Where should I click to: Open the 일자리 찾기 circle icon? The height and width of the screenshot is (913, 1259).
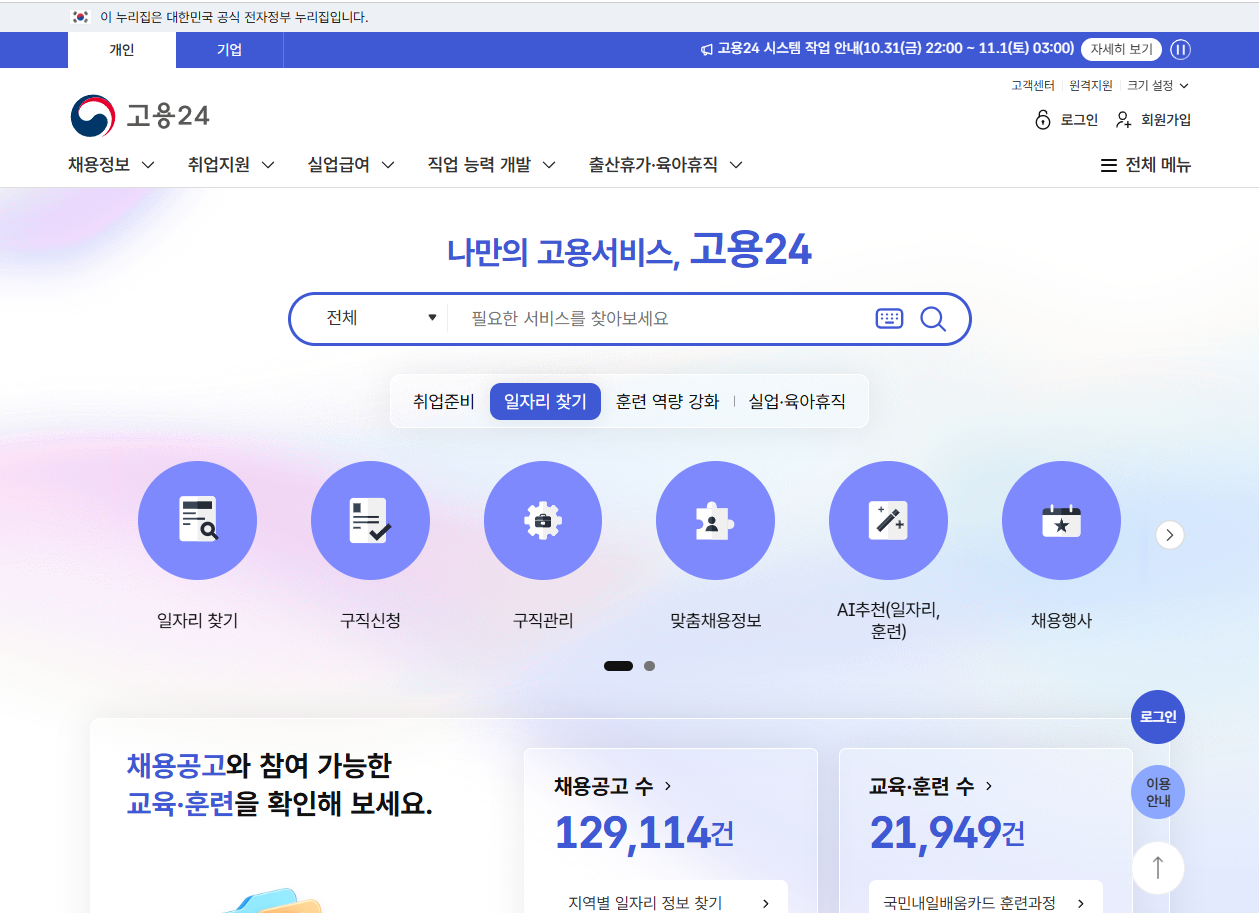[197, 521]
